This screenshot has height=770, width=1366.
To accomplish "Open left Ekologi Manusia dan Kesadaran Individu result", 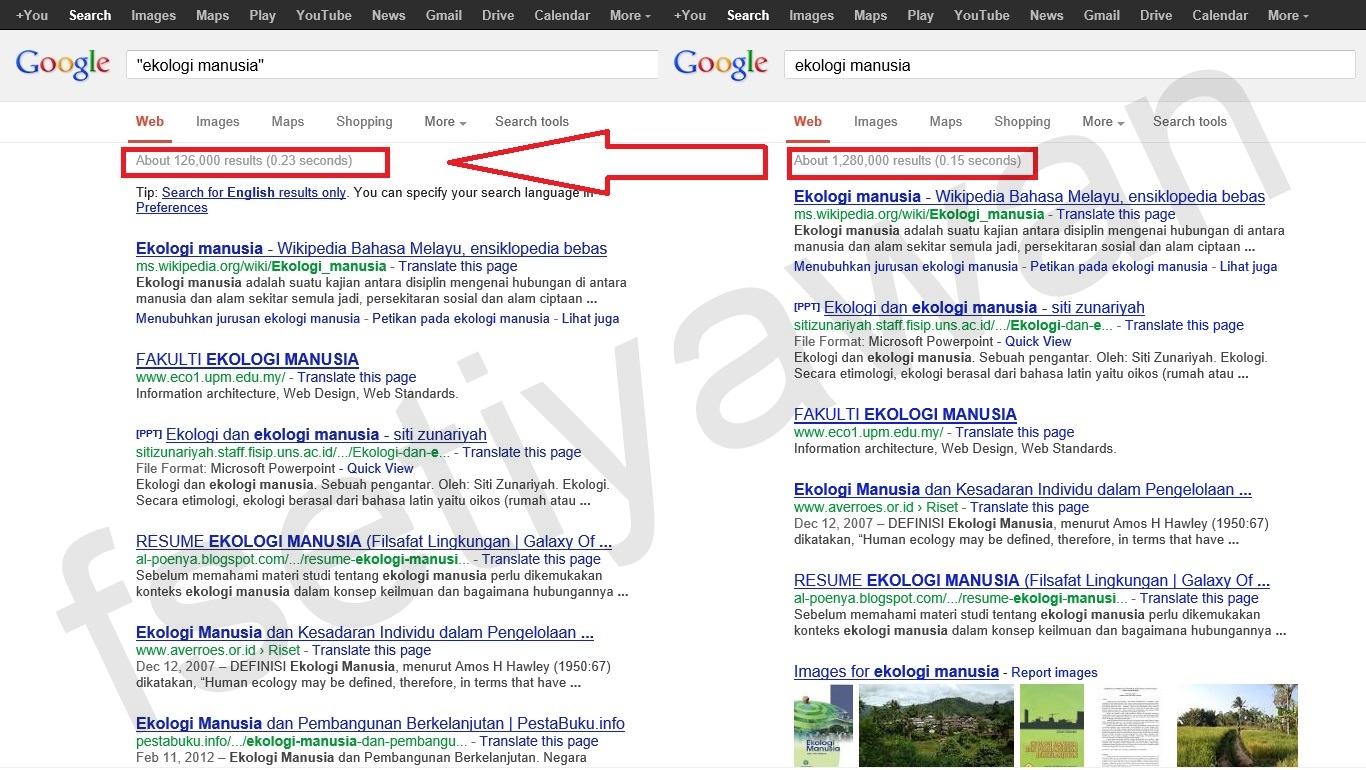I will (365, 632).
